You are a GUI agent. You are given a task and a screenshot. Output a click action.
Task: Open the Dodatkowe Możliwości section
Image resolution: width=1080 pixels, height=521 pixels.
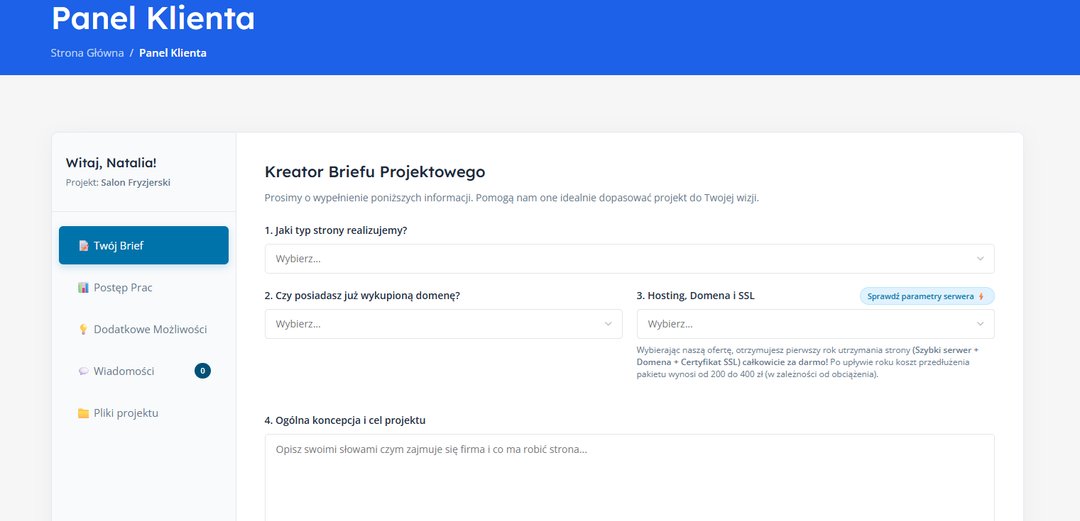point(150,330)
